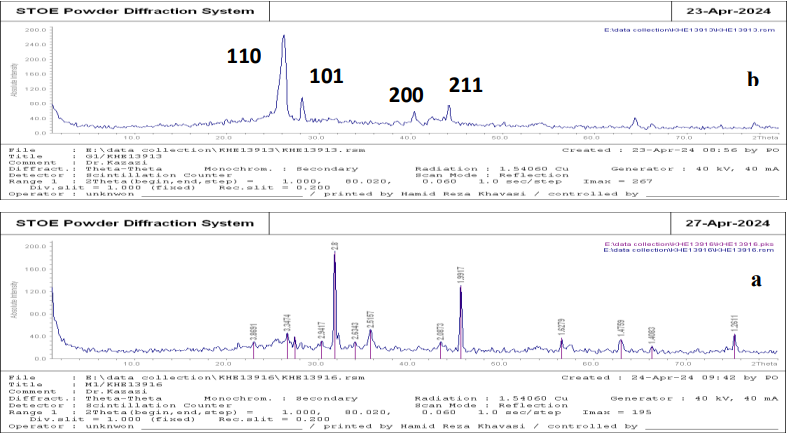789x436 pixels.
Task: Click the KHE13913.rsm legend path
Action: pos(689,30)
